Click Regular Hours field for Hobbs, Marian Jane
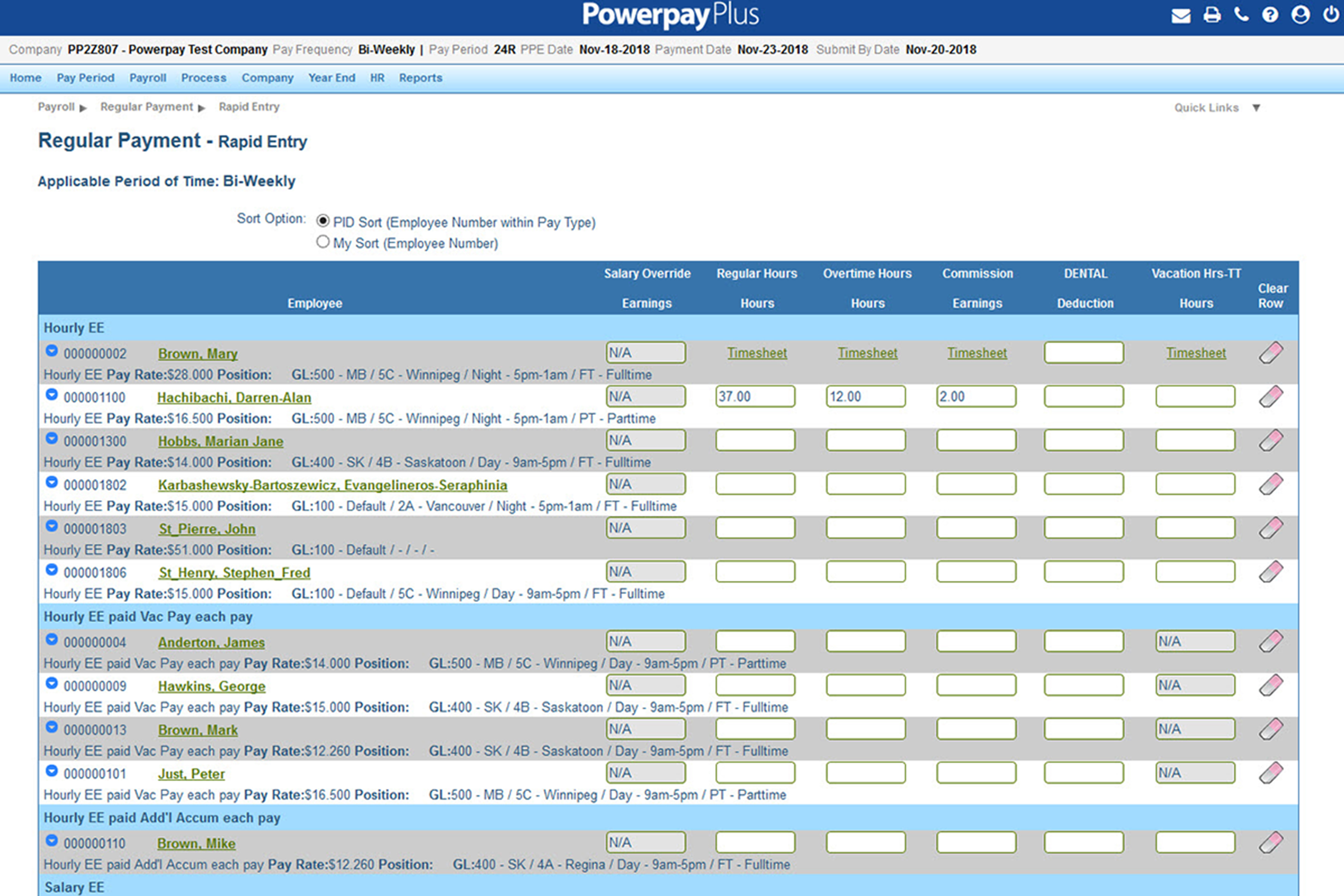1344x896 pixels. [755, 441]
